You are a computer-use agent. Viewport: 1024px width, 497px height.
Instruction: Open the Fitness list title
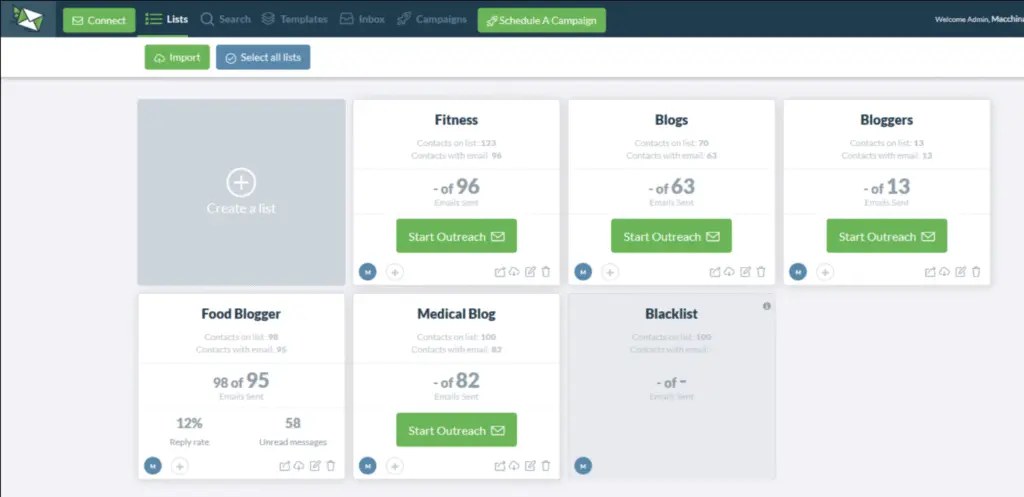click(456, 120)
